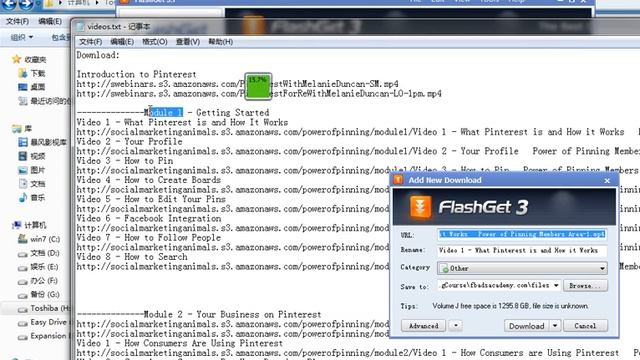This screenshot has width=640, height=360.
Task: Open the 备份 (G:) drive
Action: coord(39,295)
